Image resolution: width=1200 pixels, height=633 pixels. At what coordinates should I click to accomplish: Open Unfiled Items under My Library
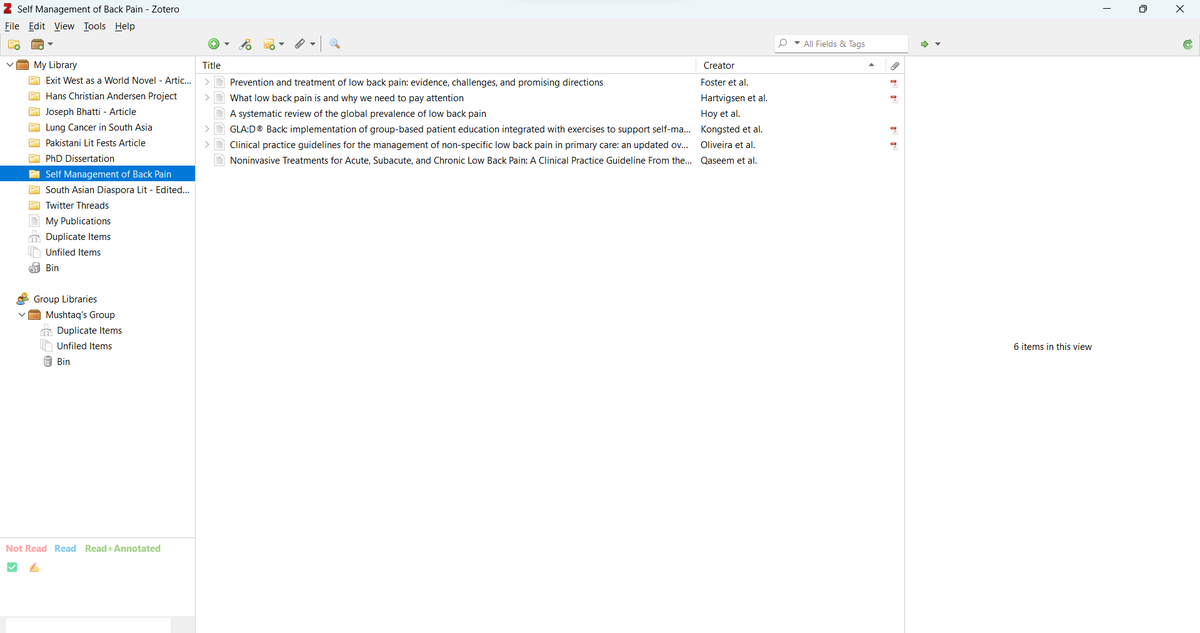(x=73, y=252)
